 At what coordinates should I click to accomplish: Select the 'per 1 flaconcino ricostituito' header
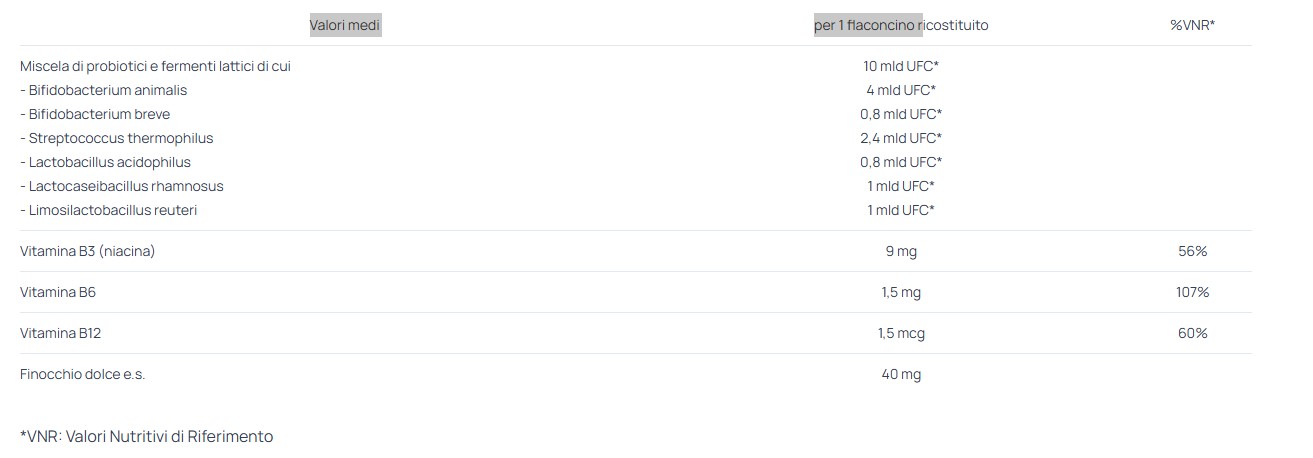901,25
